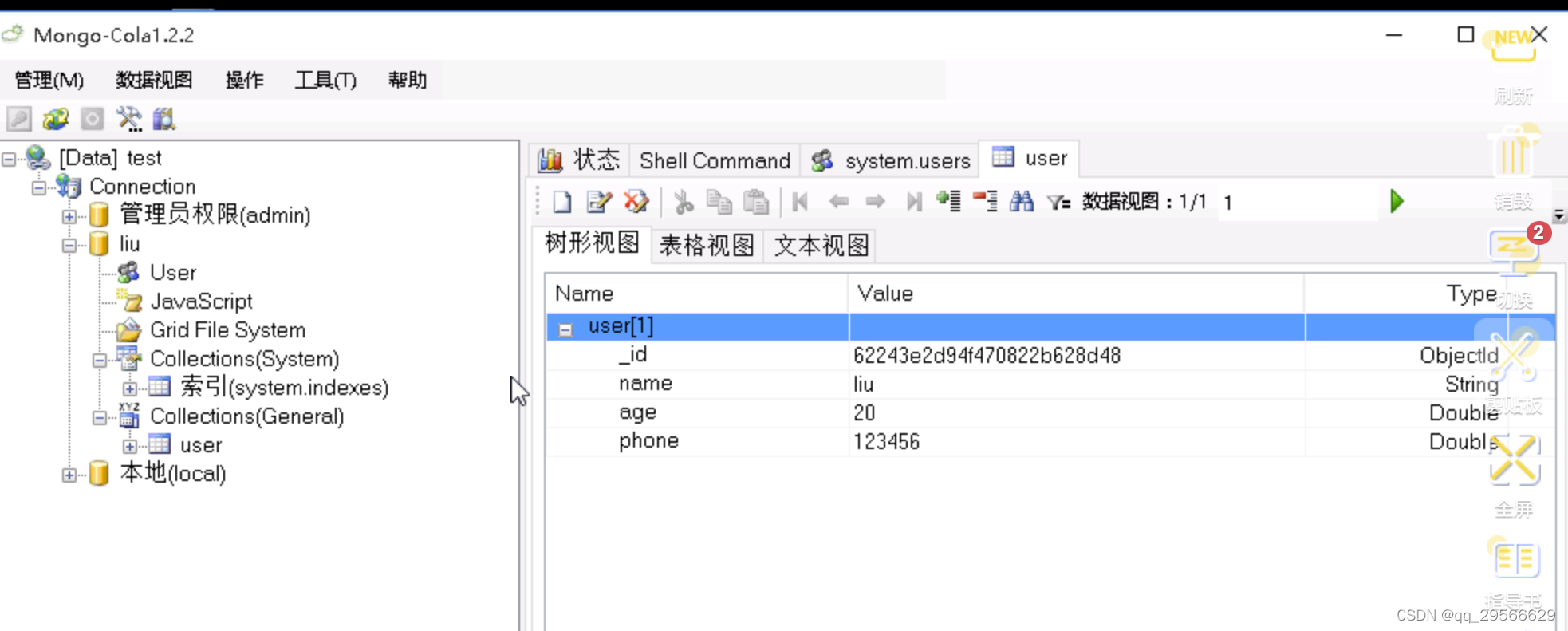Open the 工具(T) menu
This screenshot has width=1568, height=631.
click(325, 80)
